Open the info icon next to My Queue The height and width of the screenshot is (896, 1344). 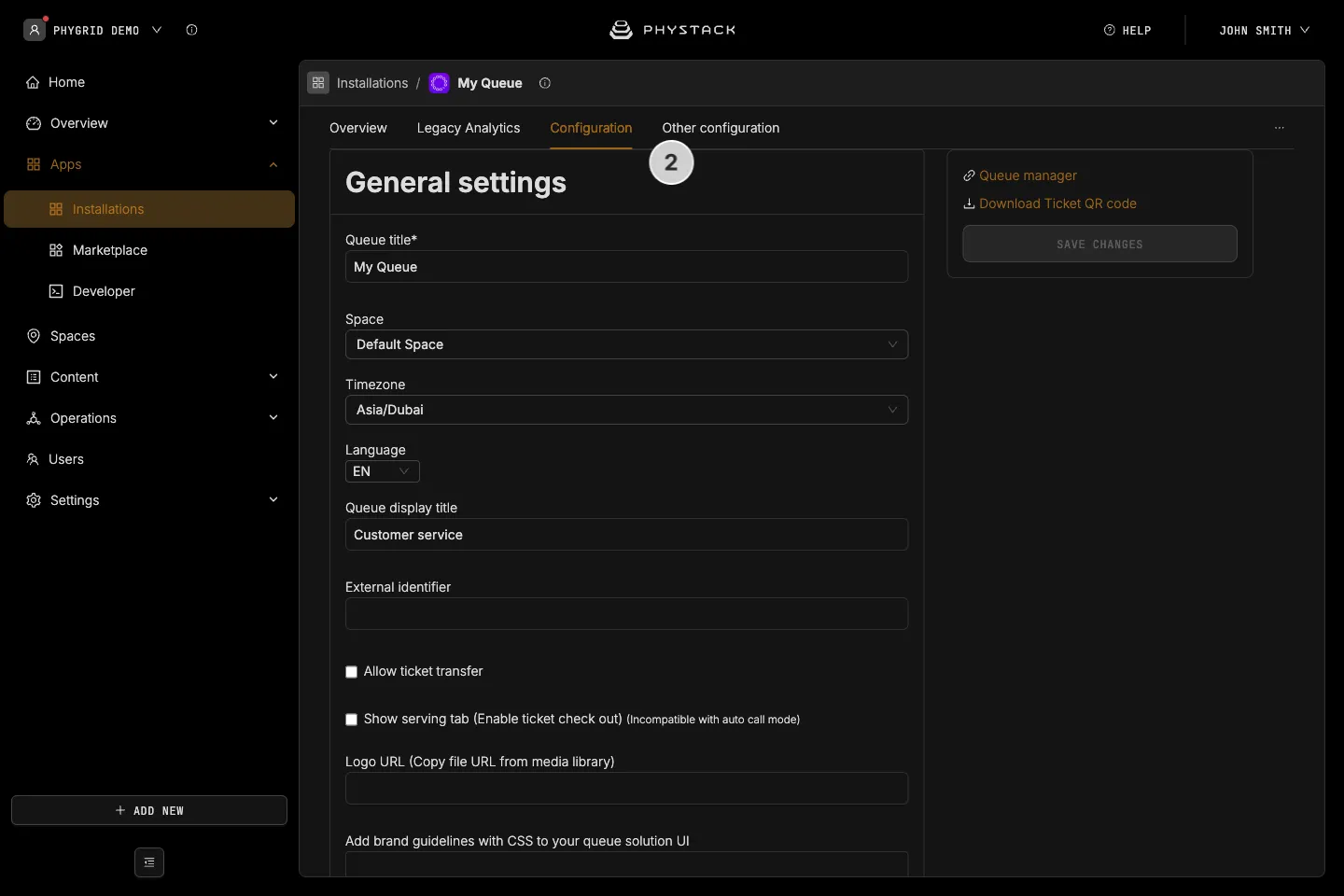tap(545, 83)
